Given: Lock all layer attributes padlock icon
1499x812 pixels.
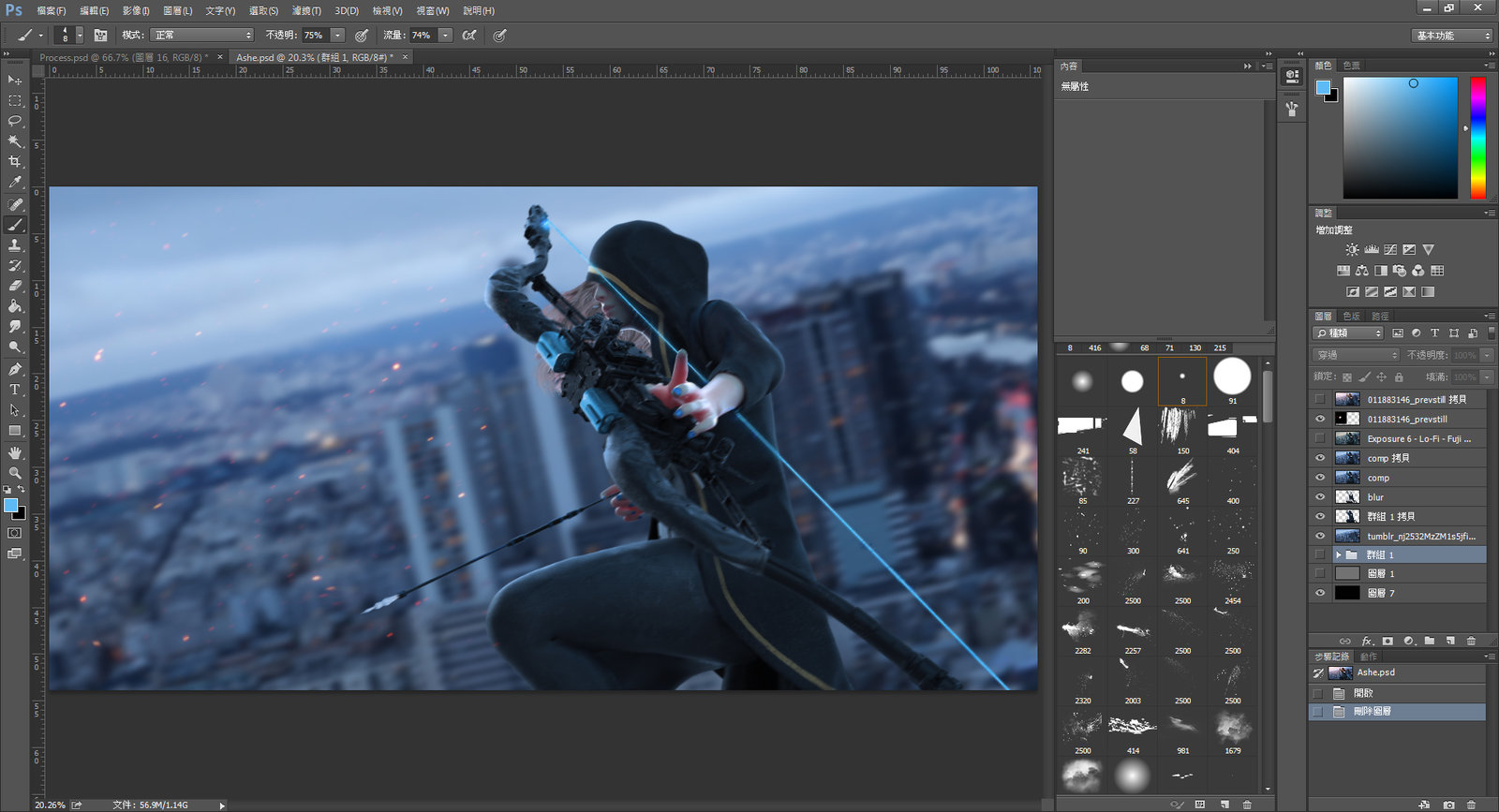Looking at the screenshot, I should (x=1399, y=376).
